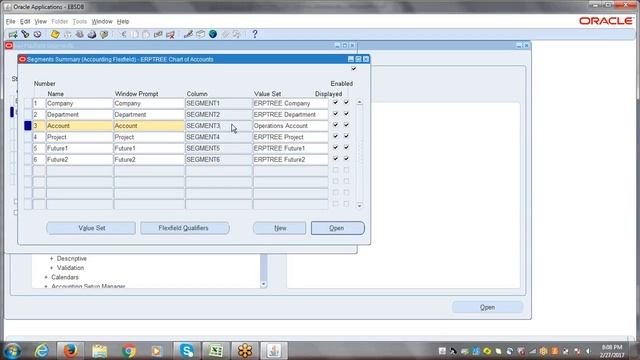Expand the Calendars tree node
Screen dimensions: 640x360
[x=46, y=278]
